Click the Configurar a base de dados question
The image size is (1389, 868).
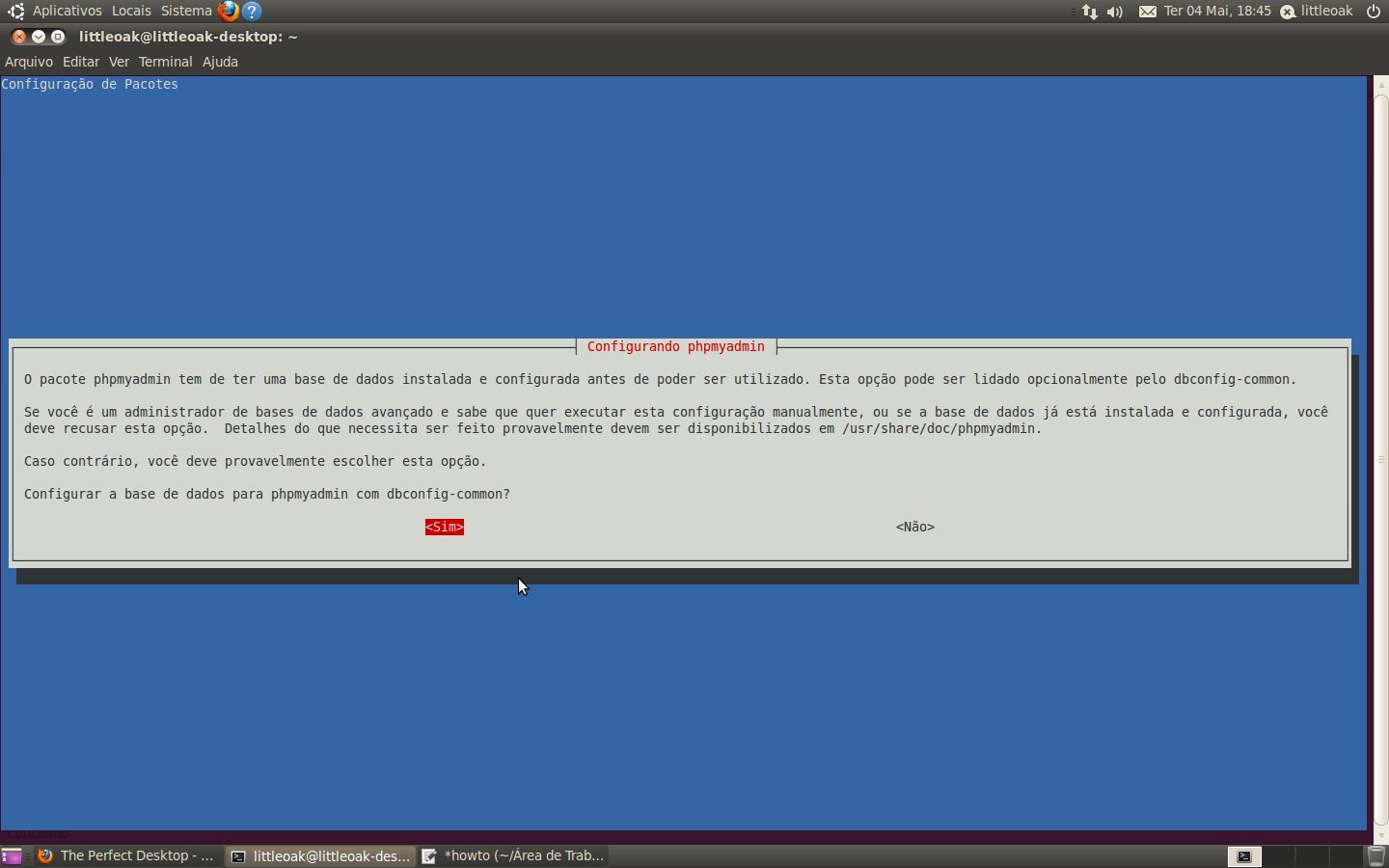pyautogui.click(x=267, y=494)
